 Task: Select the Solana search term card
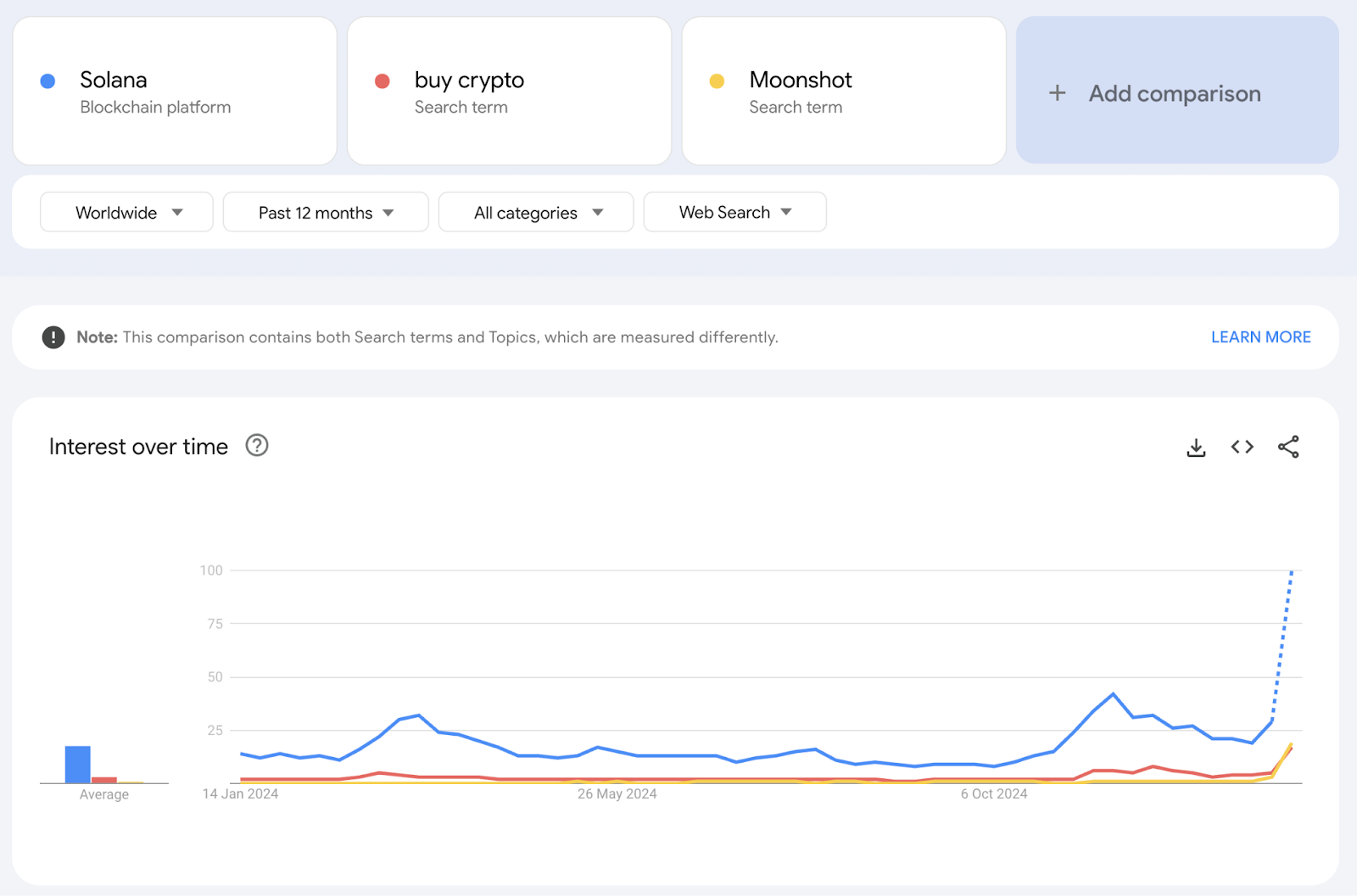175,91
